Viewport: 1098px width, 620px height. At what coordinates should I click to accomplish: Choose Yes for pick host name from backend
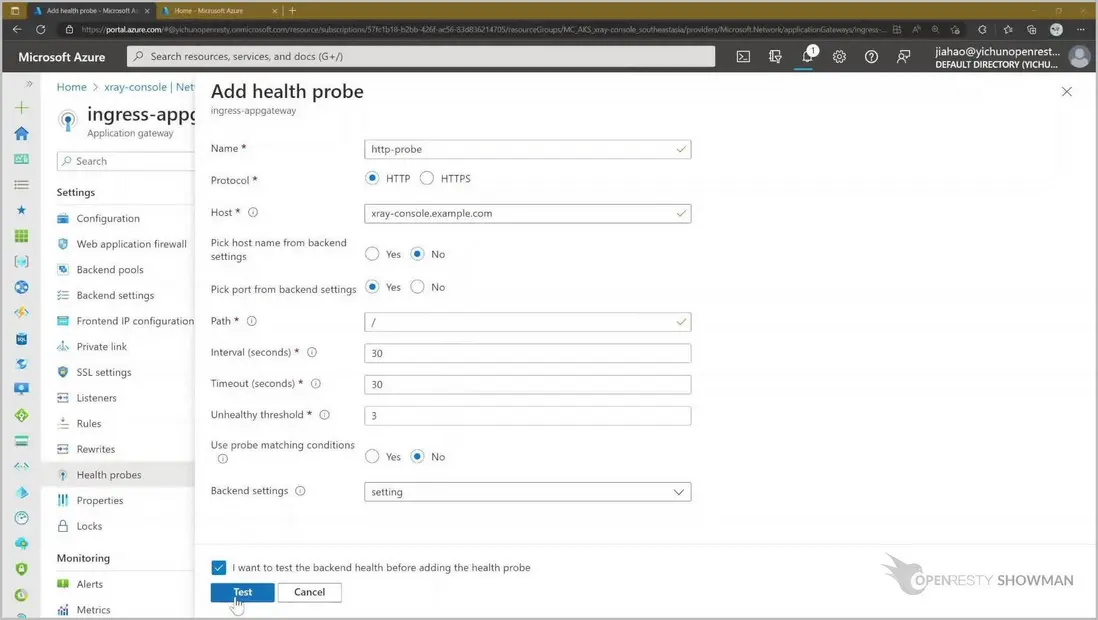[372, 254]
